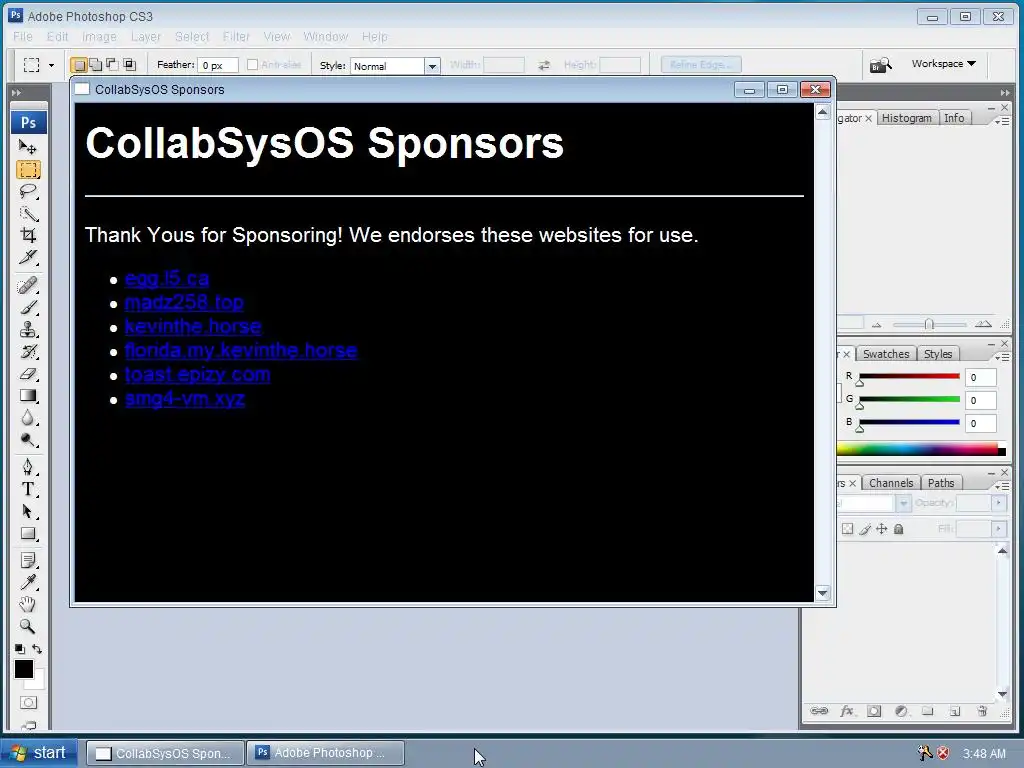This screenshot has height=768, width=1024.
Task: Choose Subtract from selection mode
Action: pyautogui.click(x=112, y=65)
